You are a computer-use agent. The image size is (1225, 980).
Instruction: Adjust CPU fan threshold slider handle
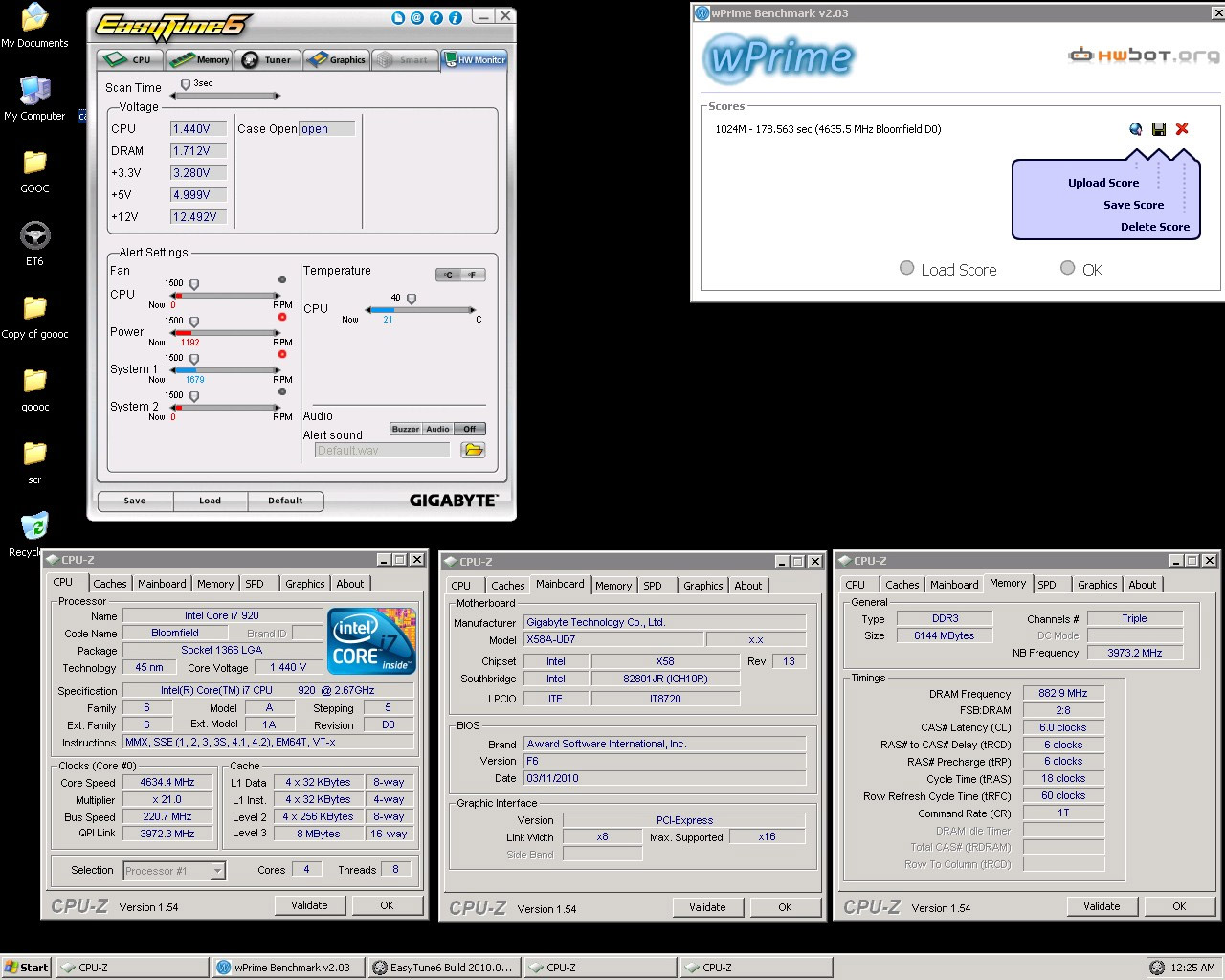coord(194,285)
